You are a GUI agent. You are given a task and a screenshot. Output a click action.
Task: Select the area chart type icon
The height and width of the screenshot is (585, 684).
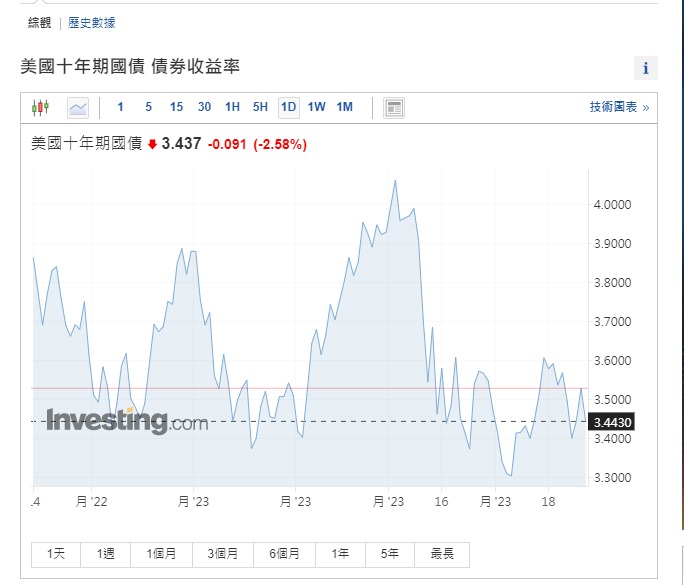click(78, 108)
